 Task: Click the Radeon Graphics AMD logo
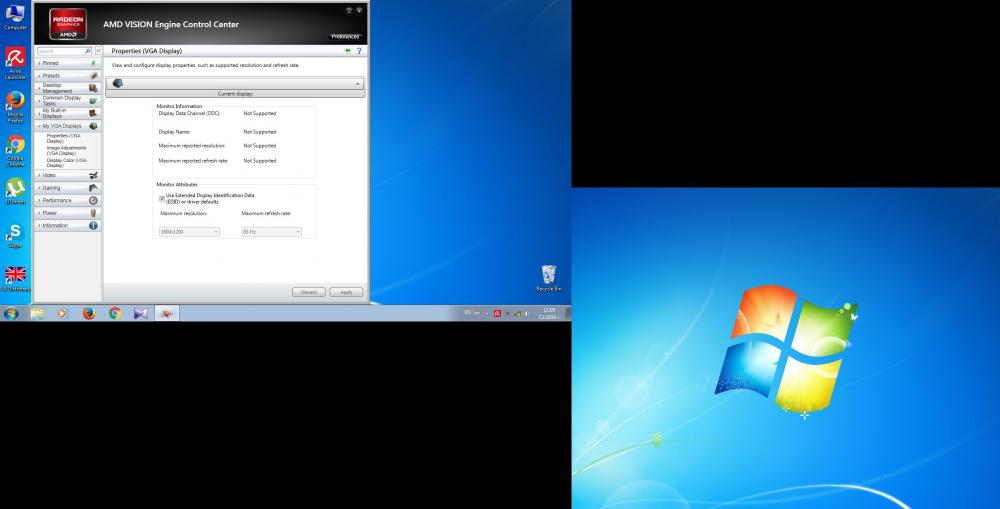68,24
